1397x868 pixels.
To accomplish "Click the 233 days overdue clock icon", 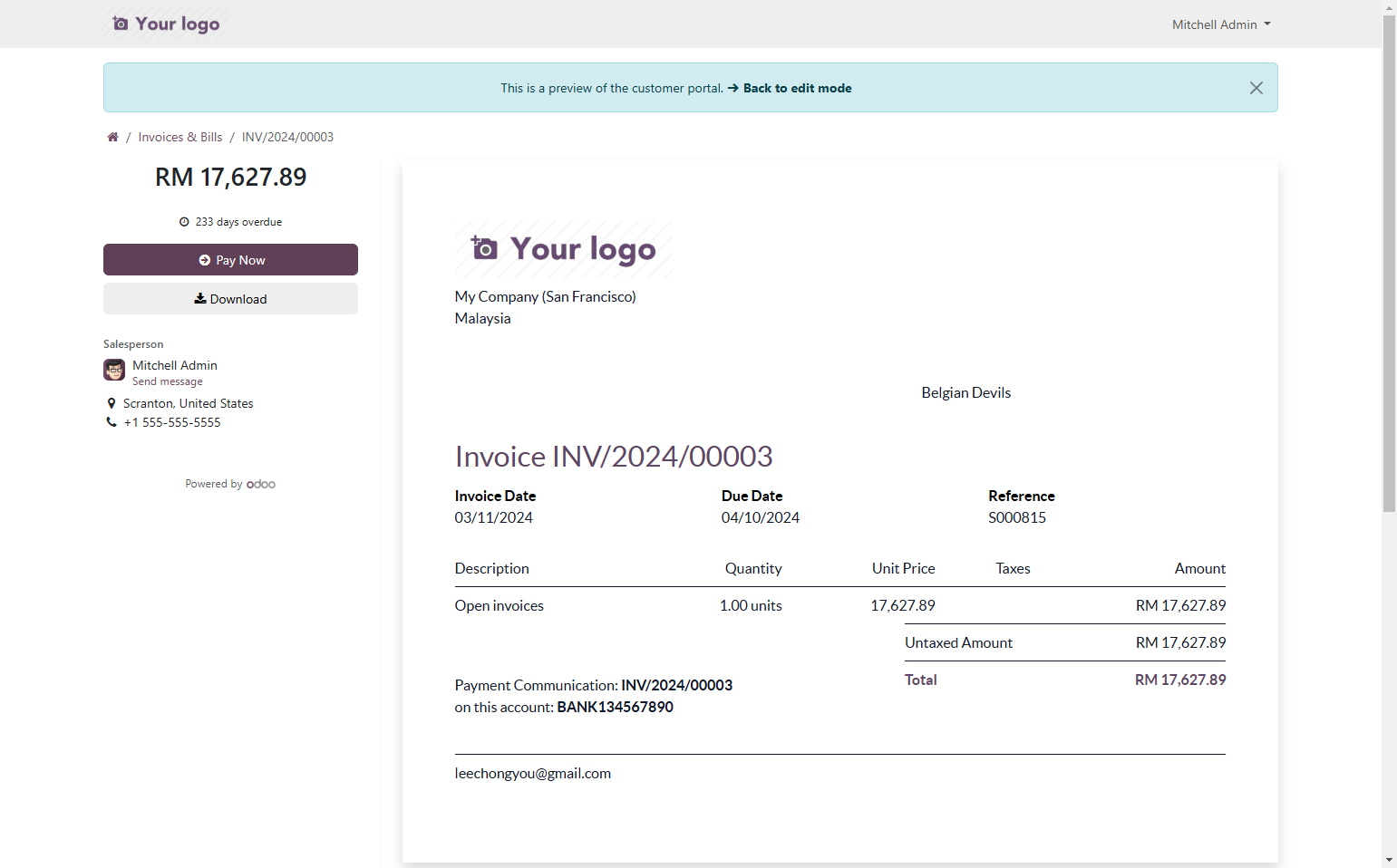I will (184, 222).
